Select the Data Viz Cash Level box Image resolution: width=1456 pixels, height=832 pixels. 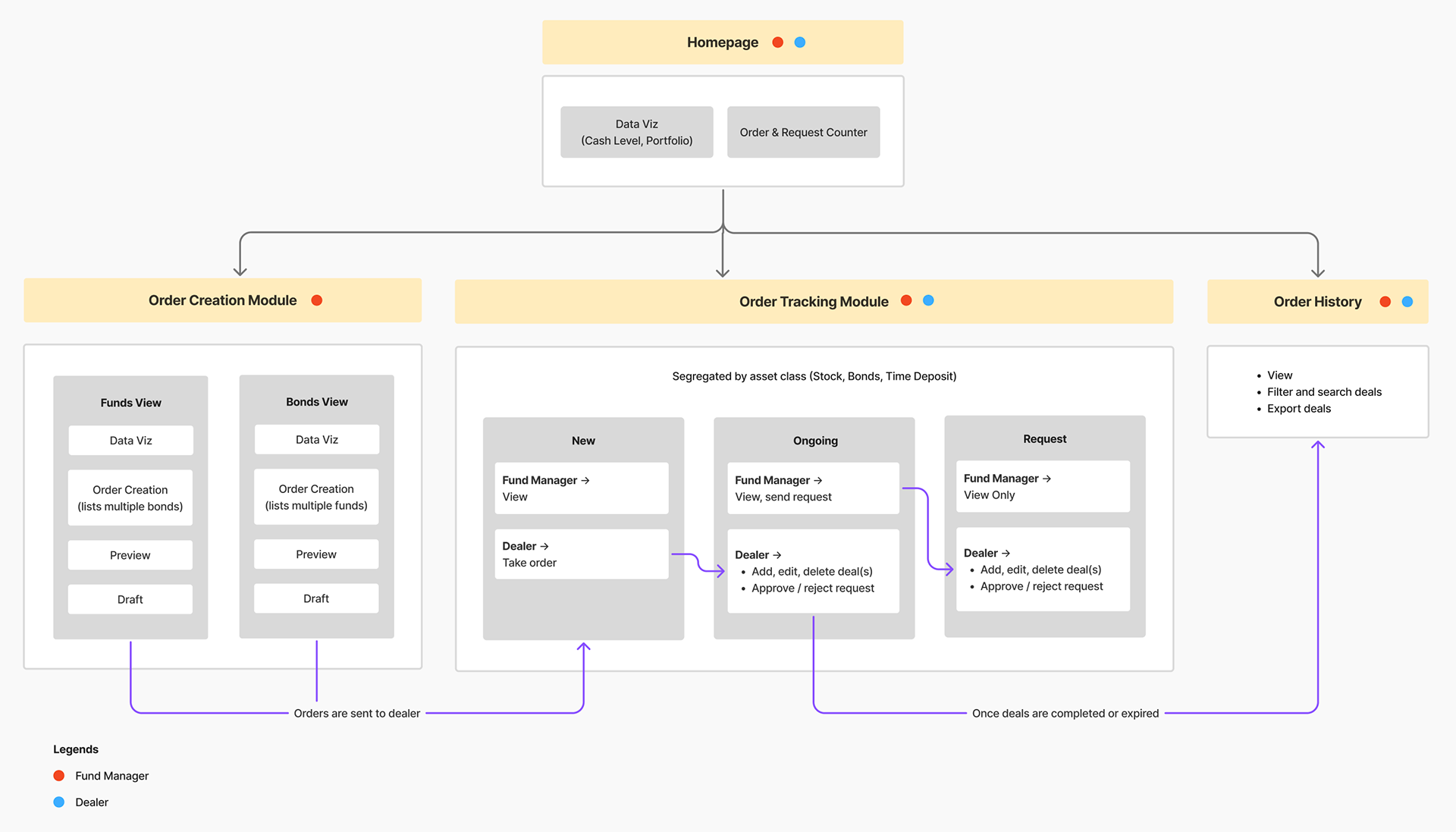[x=636, y=132]
